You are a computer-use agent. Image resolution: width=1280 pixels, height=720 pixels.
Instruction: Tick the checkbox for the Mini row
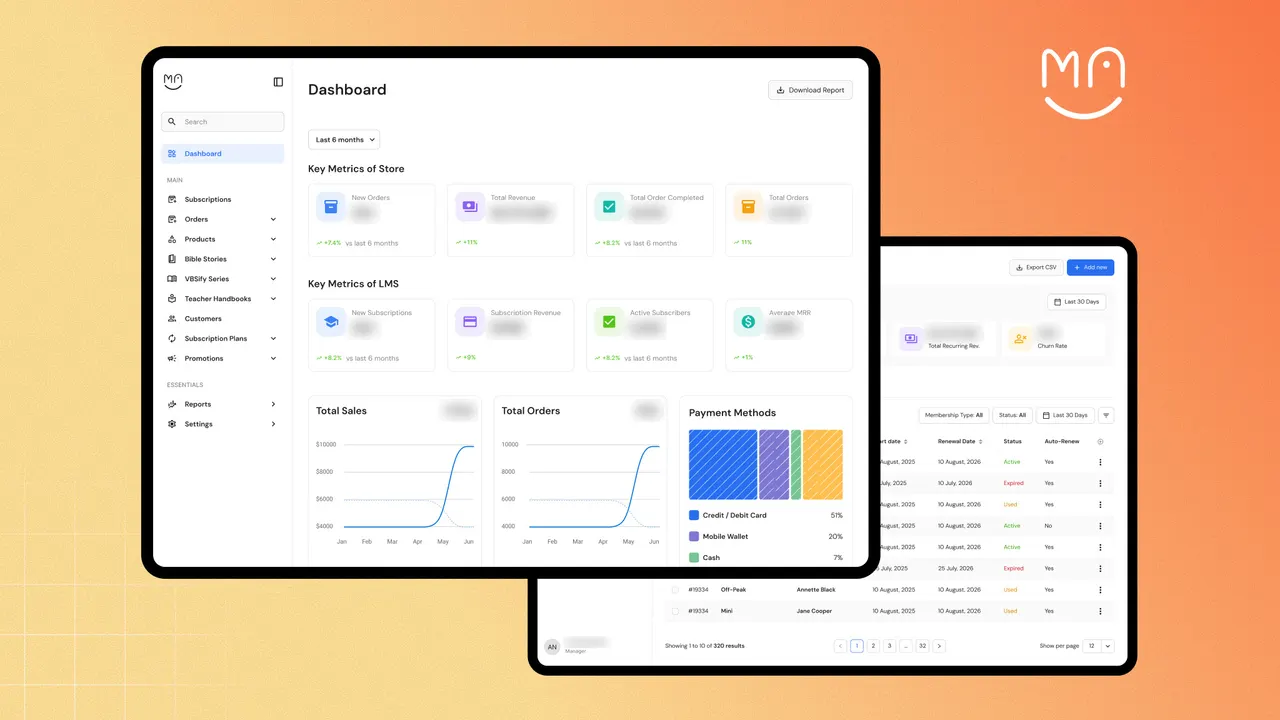(x=675, y=611)
